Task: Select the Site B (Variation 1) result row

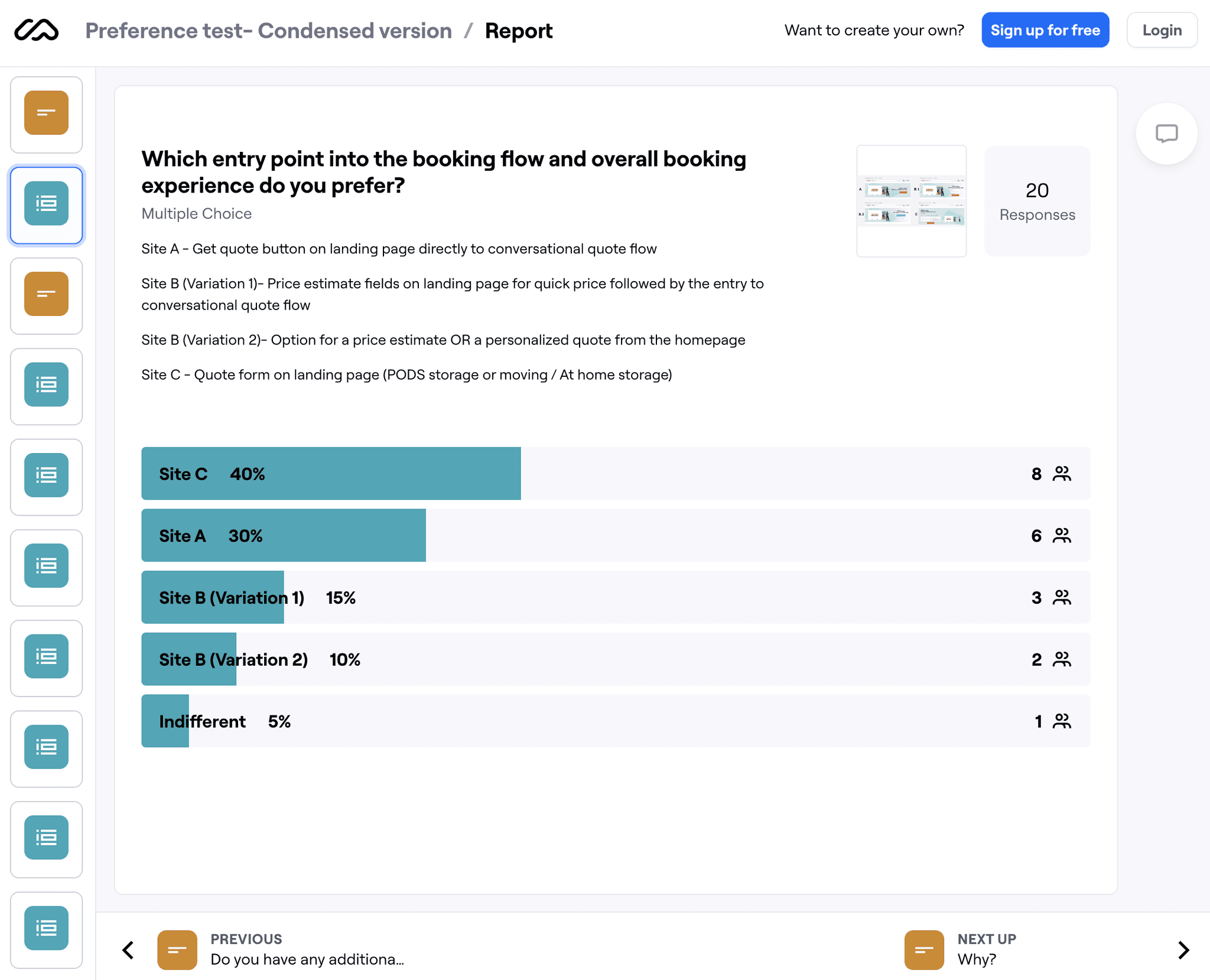Action: click(x=616, y=598)
